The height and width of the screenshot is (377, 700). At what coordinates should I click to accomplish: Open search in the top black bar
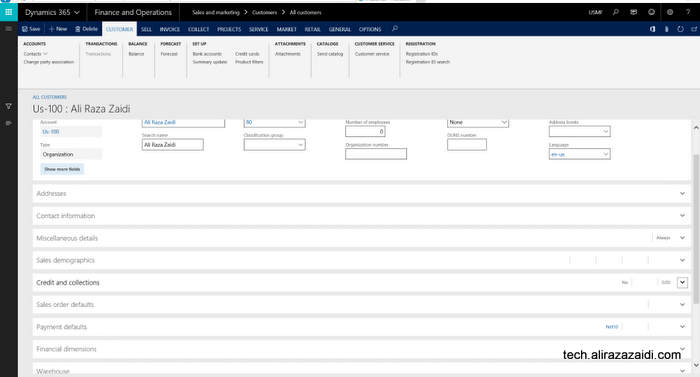[x=616, y=12]
